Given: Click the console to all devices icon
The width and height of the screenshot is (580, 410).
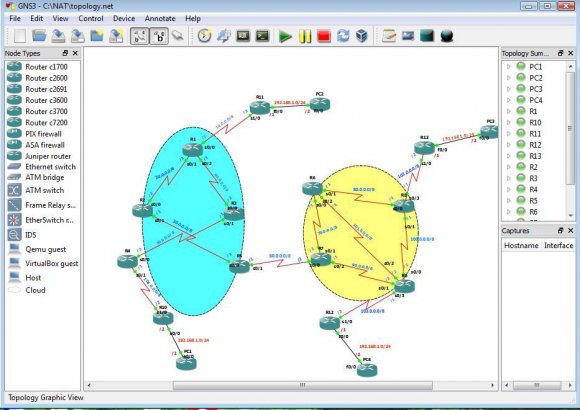Looking at the screenshot, I should pos(262,36).
